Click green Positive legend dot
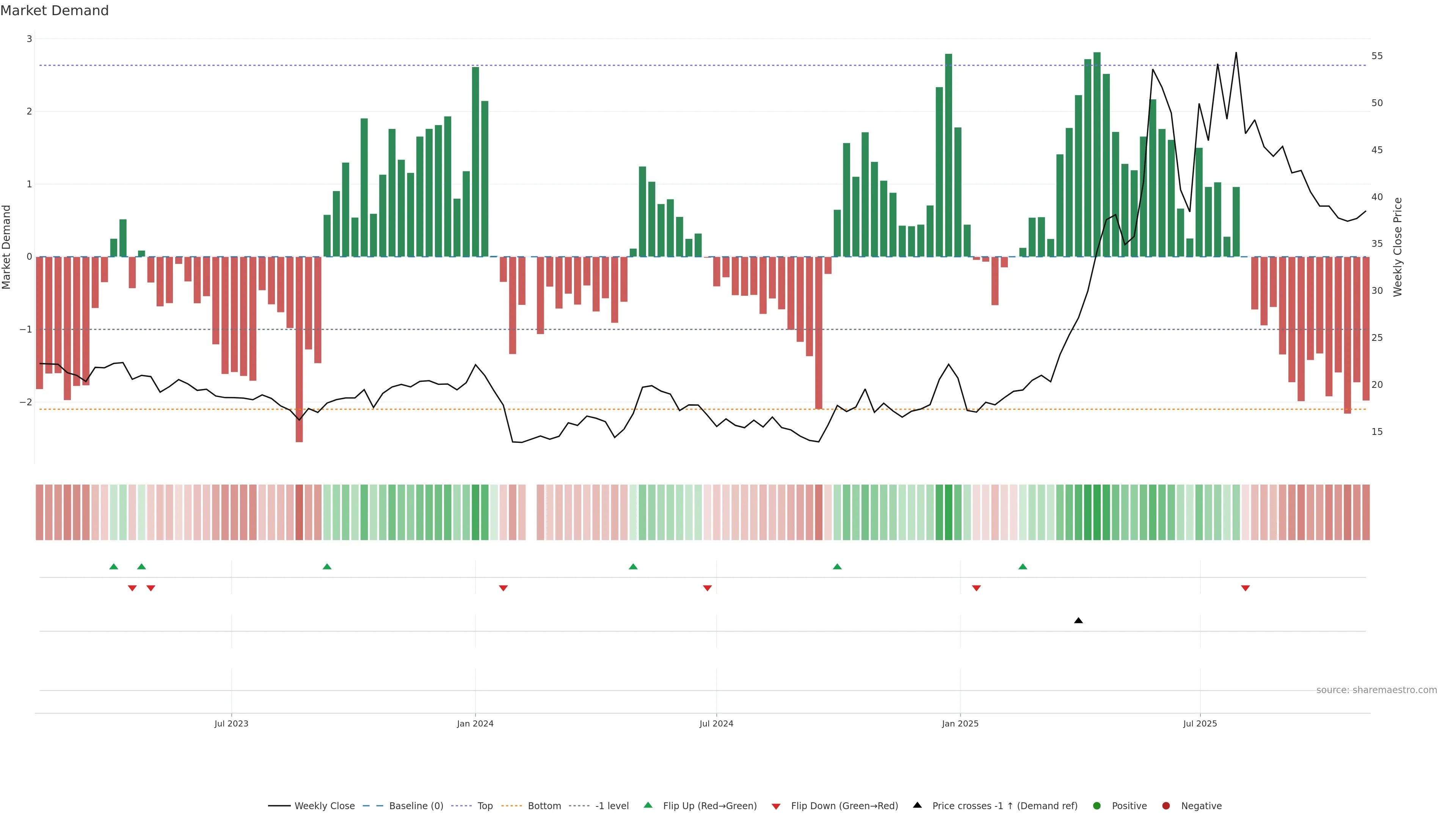 (x=1097, y=806)
